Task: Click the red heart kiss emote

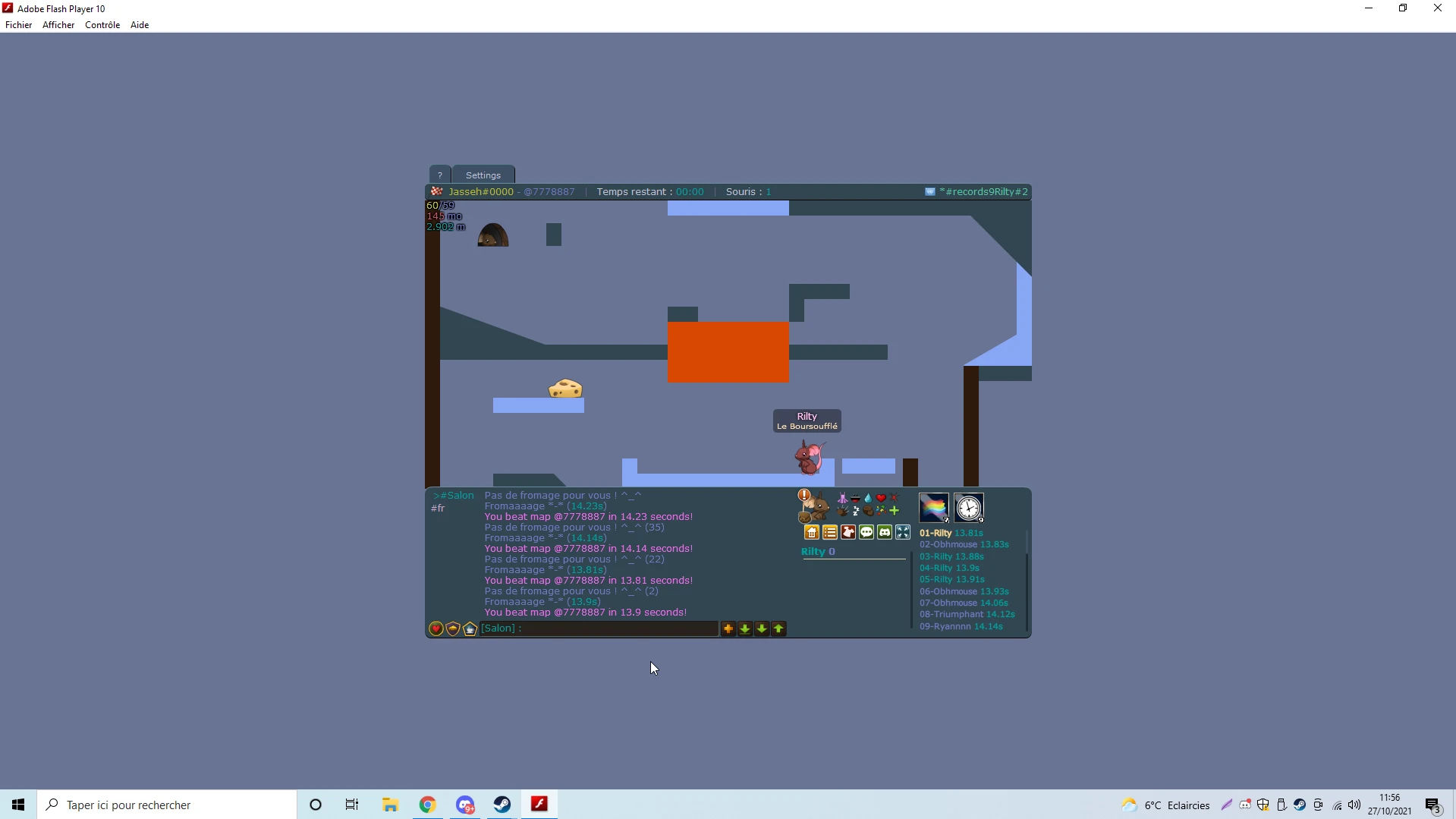Action: pyautogui.click(x=881, y=499)
